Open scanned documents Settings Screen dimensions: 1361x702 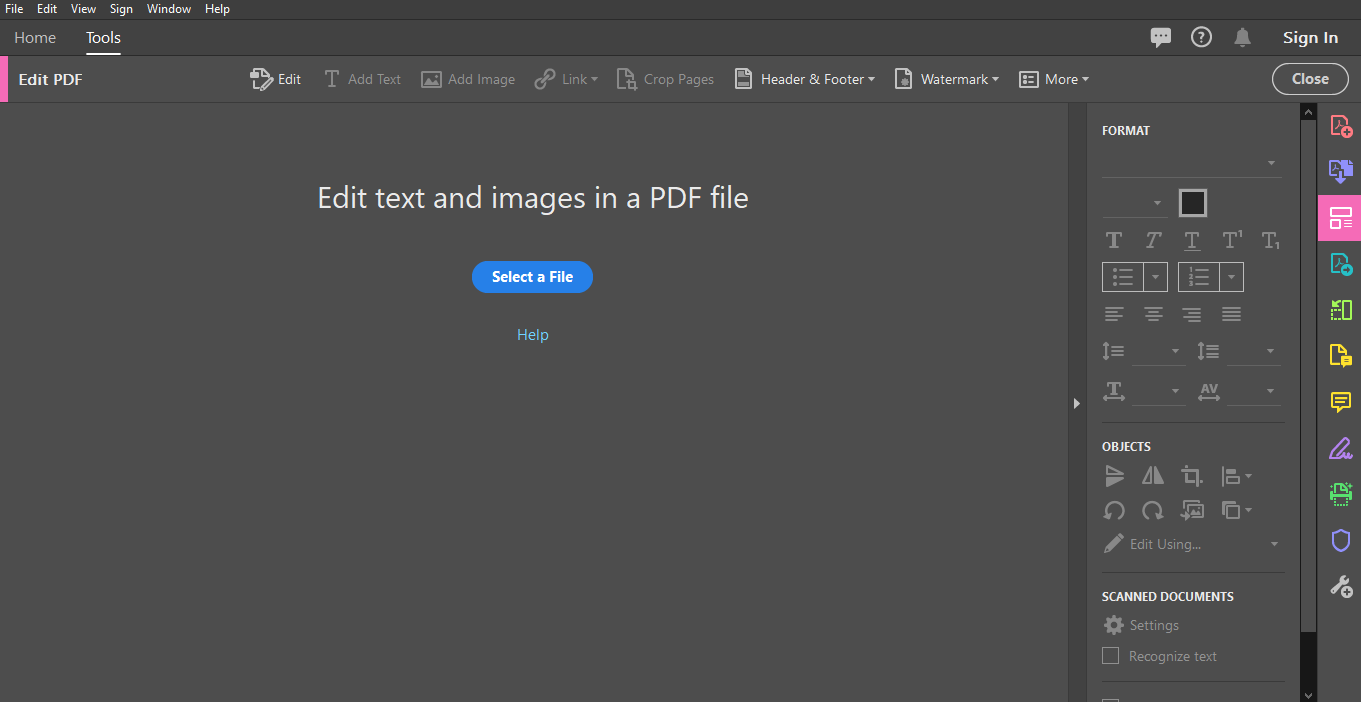point(1141,625)
